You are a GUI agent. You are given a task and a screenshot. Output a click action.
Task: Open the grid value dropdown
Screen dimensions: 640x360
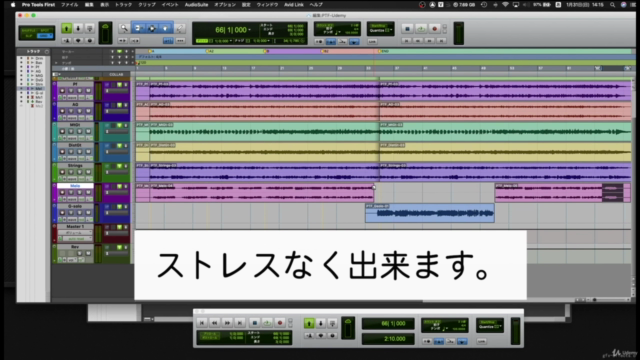pyautogui.click(x=231, y=41)
